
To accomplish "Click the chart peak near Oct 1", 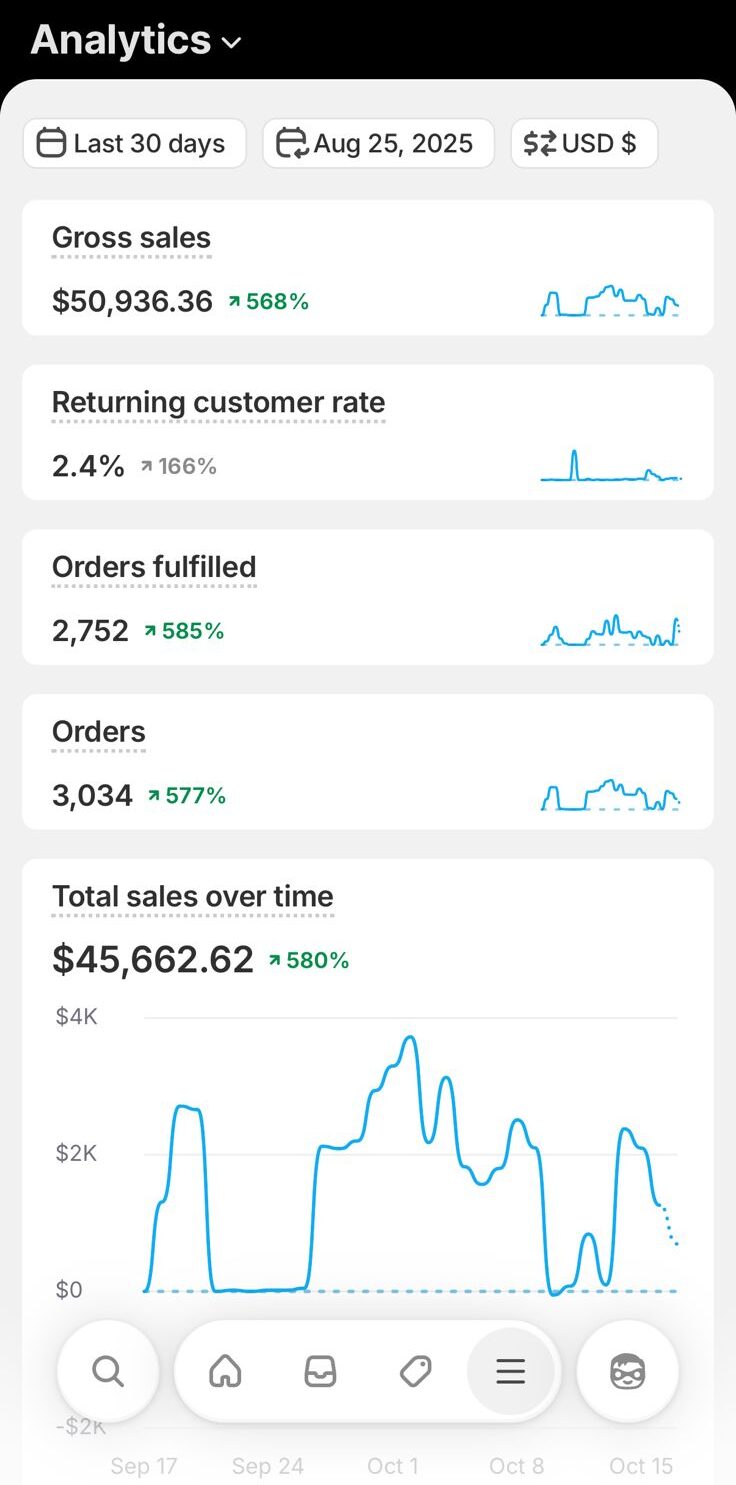I will (409, 1039).
